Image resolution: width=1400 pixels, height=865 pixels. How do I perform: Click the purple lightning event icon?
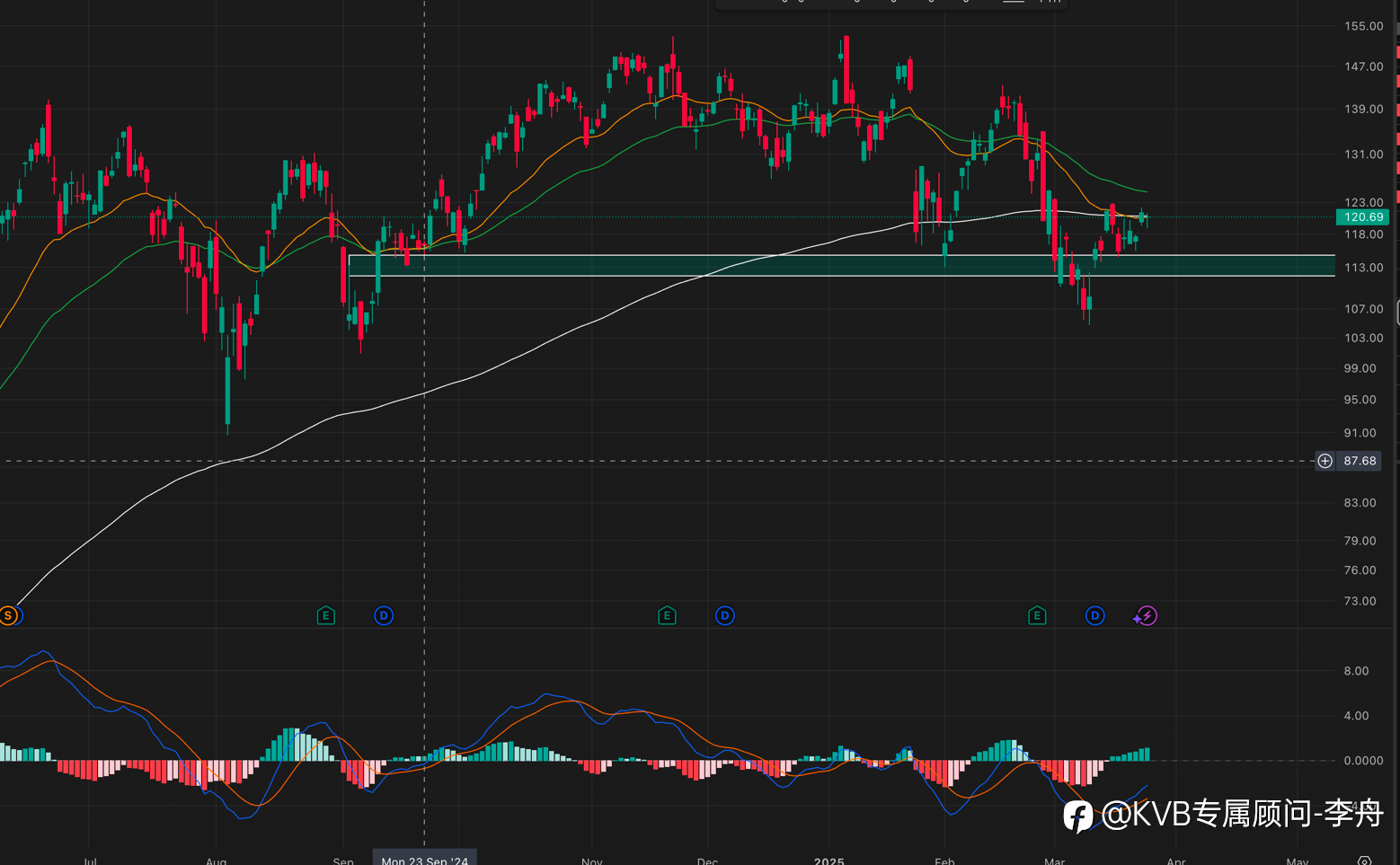(x=1146, y=615)
